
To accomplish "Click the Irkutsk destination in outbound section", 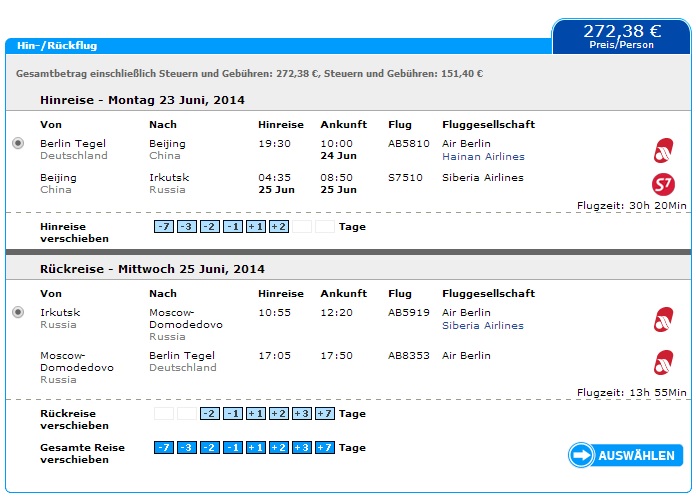I will point(169,178).
